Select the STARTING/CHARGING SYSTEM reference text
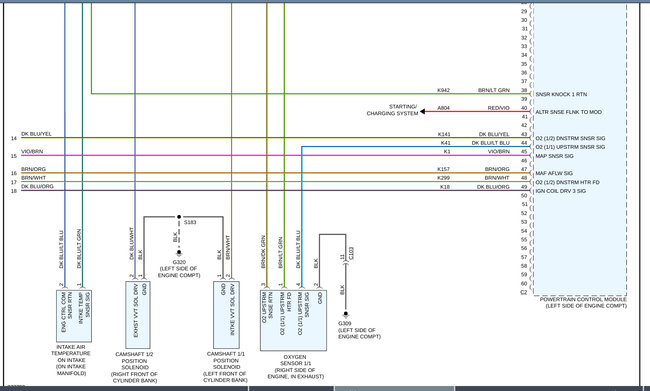650x391 pixels. coord(392,110)
